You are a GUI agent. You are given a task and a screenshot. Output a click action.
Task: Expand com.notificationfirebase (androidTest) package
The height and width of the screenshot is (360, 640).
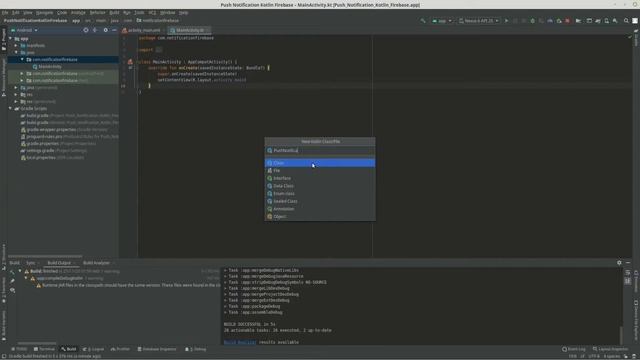click(x=22, y=73)
